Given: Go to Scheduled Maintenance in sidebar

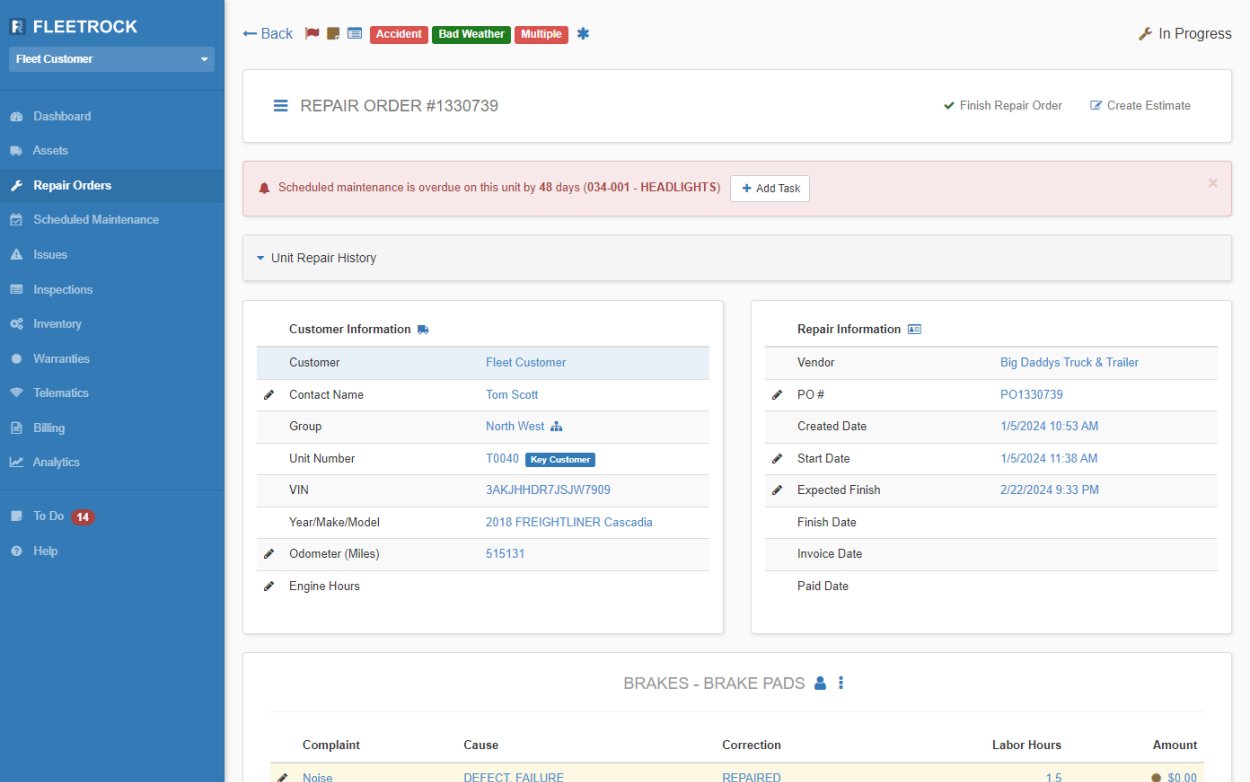Looking at the screenshot, I should point(95,220).
